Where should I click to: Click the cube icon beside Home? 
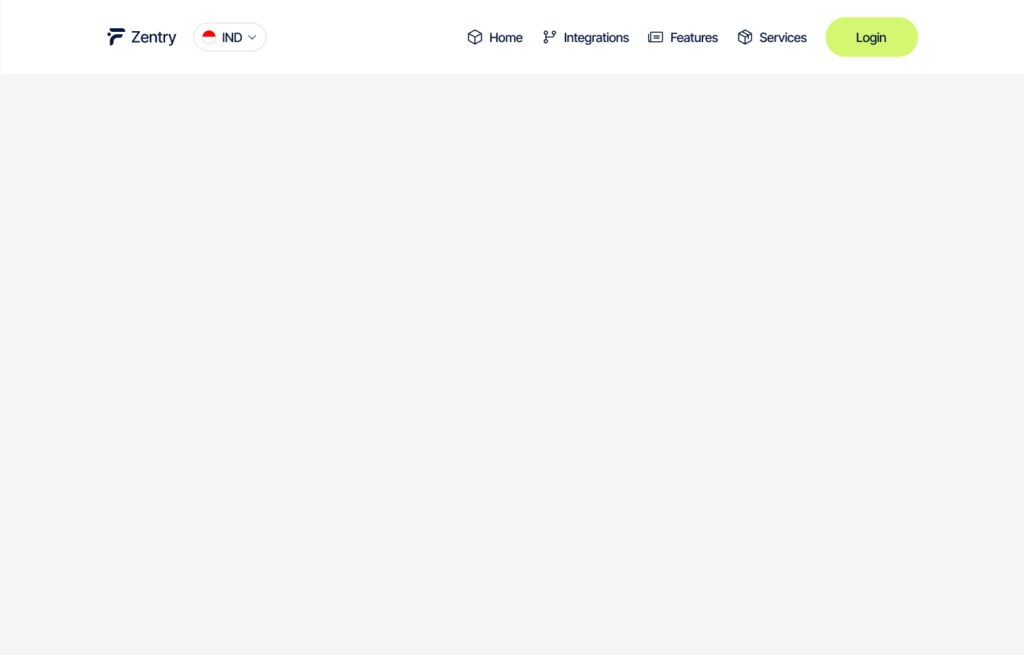[x=475, y=37]
